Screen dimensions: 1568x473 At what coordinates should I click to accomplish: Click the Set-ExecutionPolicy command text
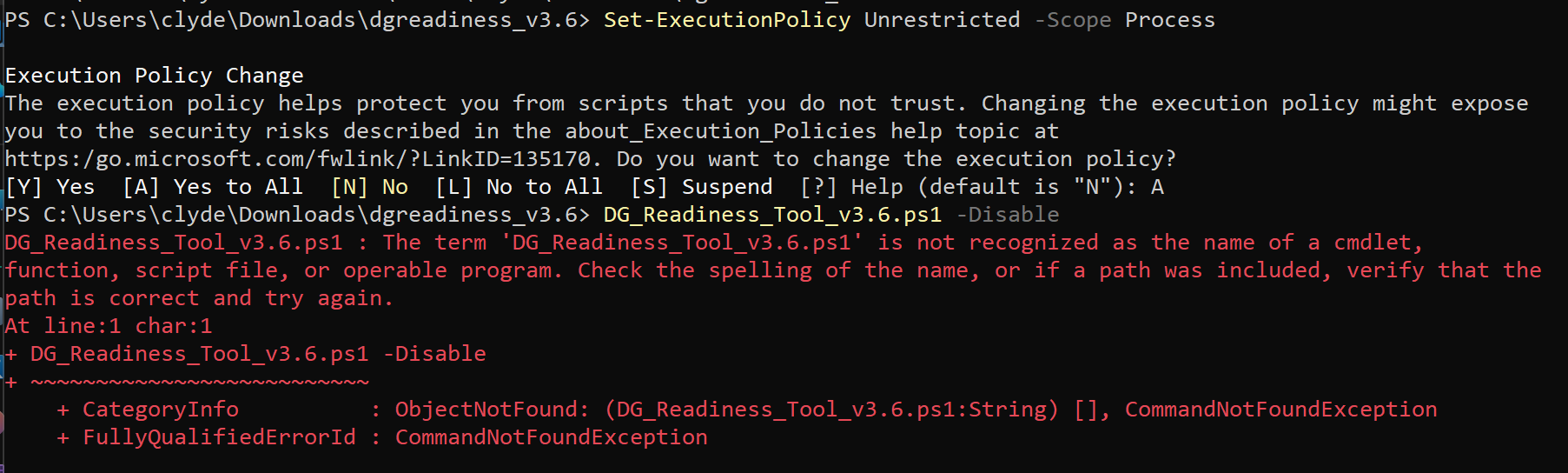726,20
